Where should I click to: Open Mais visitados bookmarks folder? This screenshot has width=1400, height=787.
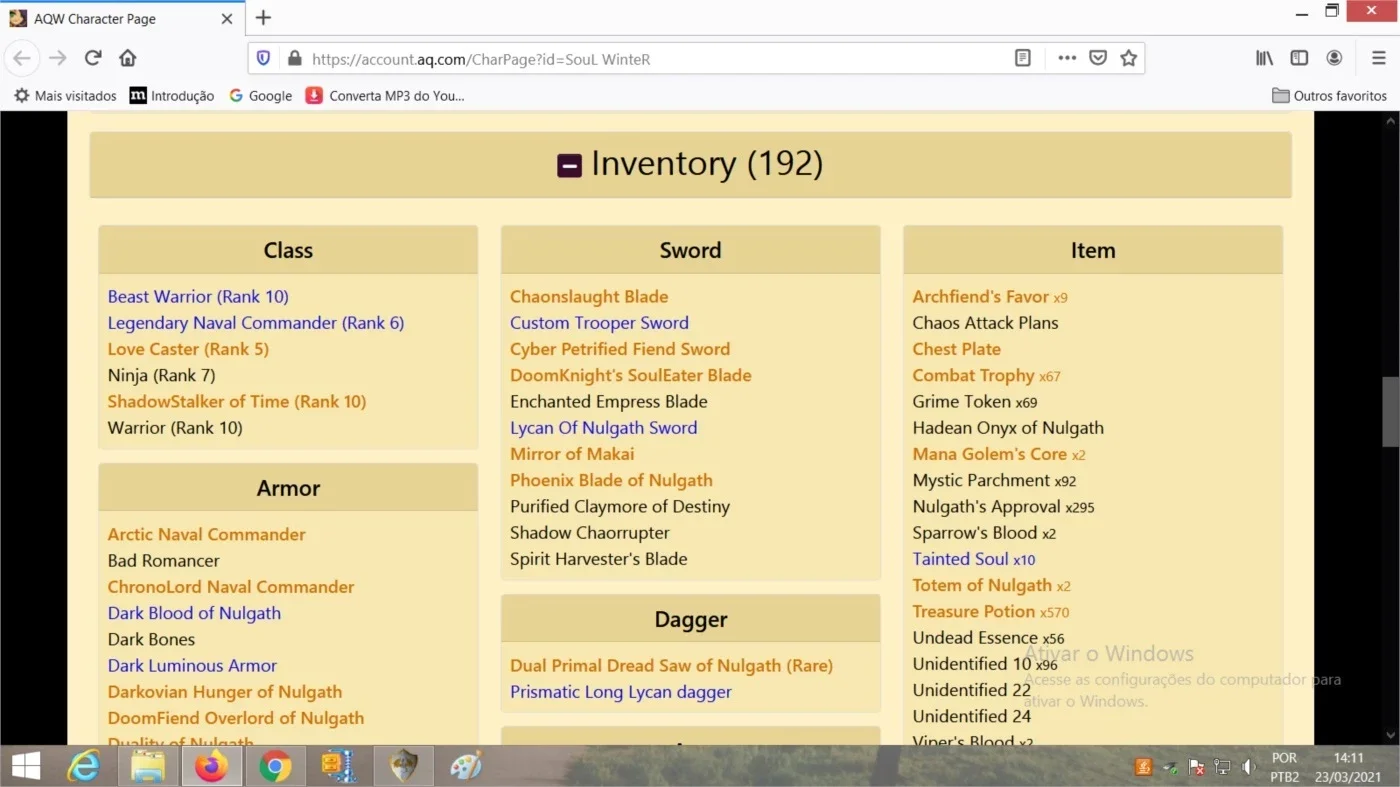(x=65, y=96)
